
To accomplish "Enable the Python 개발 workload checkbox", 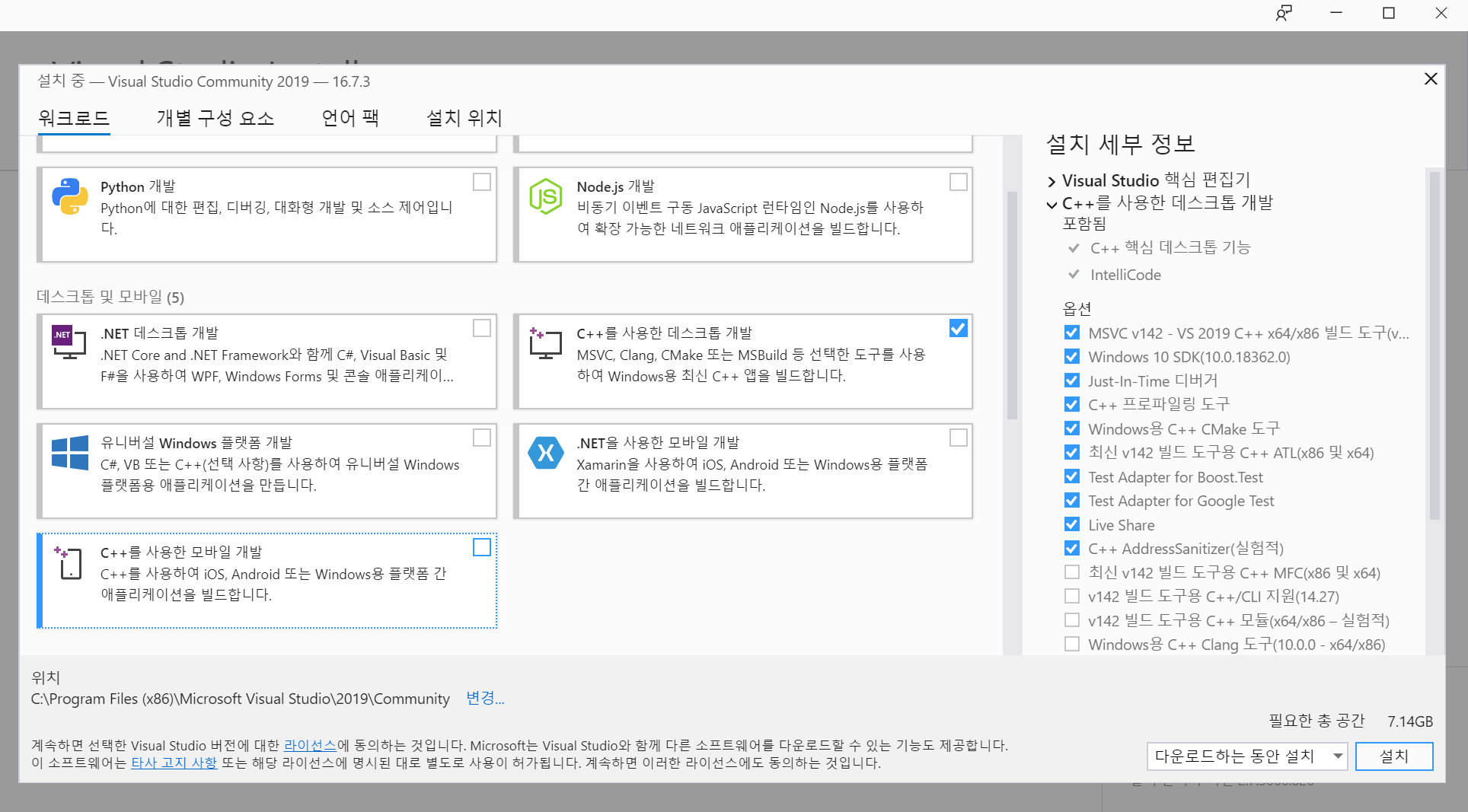I will click(482, 182).
